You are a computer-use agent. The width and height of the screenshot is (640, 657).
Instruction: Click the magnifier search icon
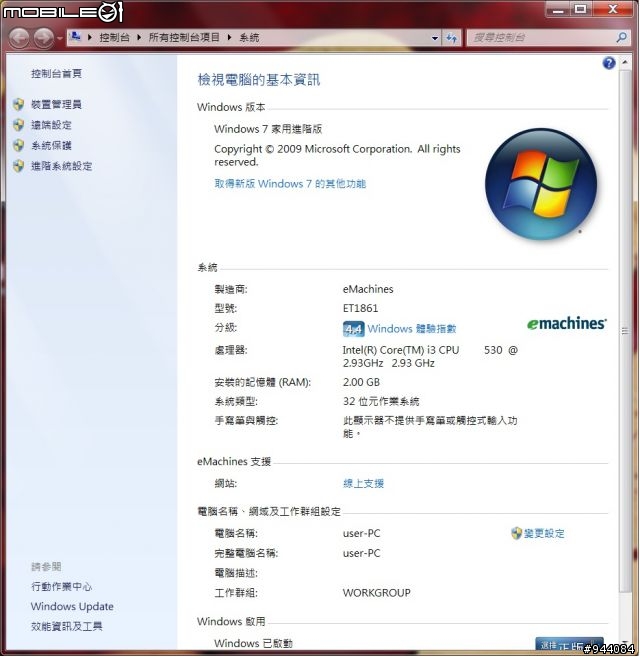coord(622,38)
